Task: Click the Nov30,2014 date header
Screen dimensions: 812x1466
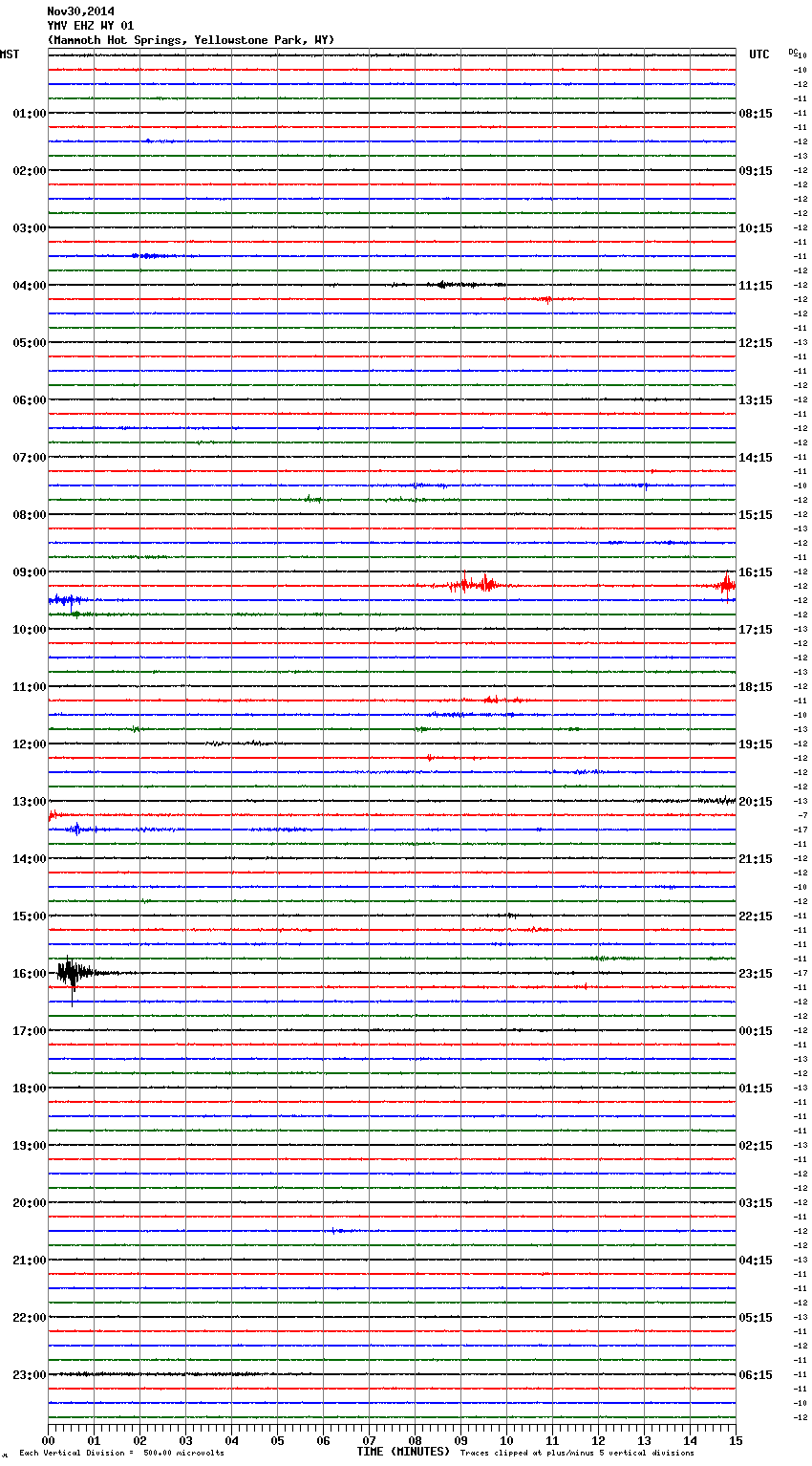Action: click(x=80, y=11)
